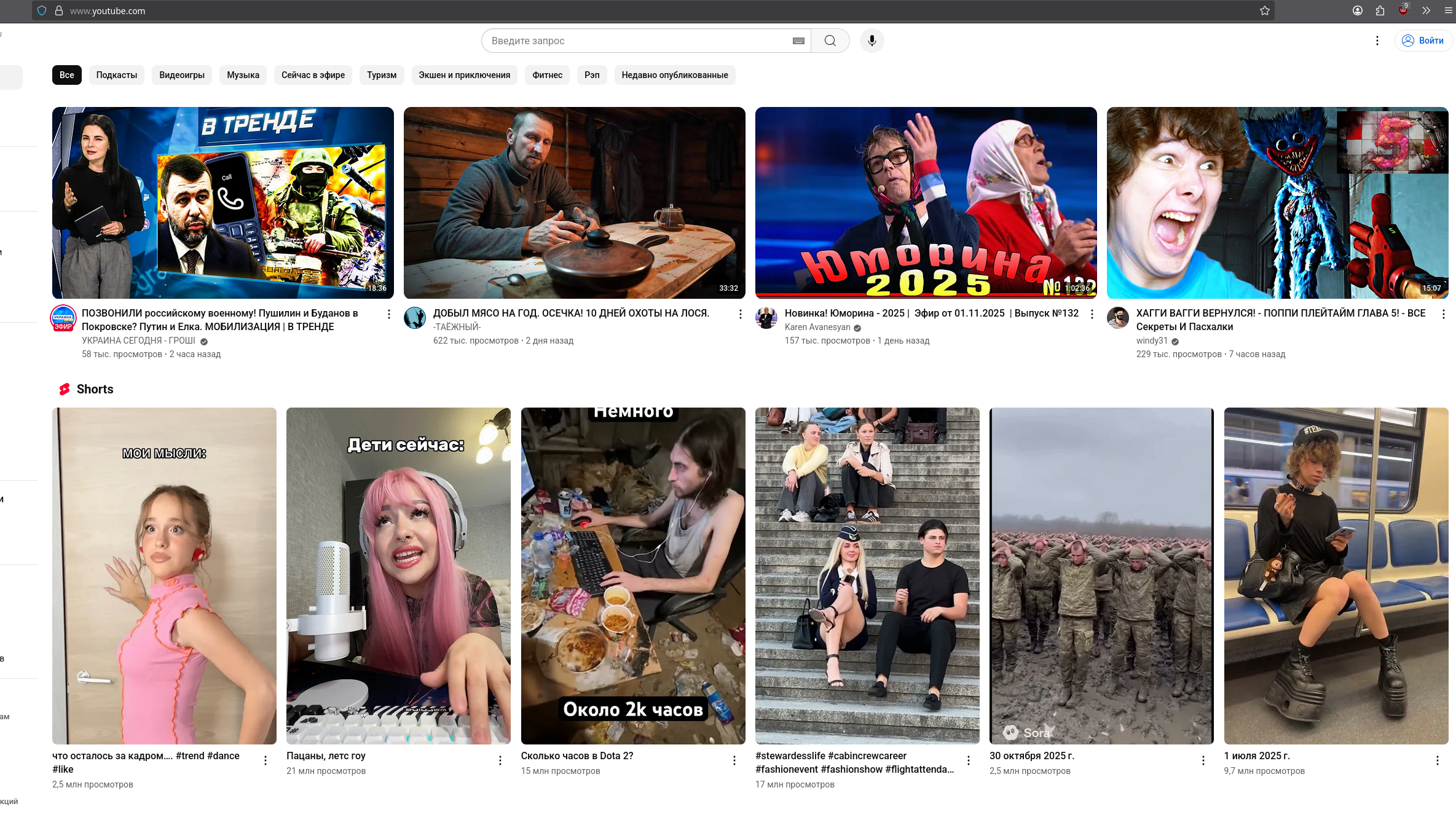Open the Firefox account profile icon
1456x817 pixels.
point(1357,10)
